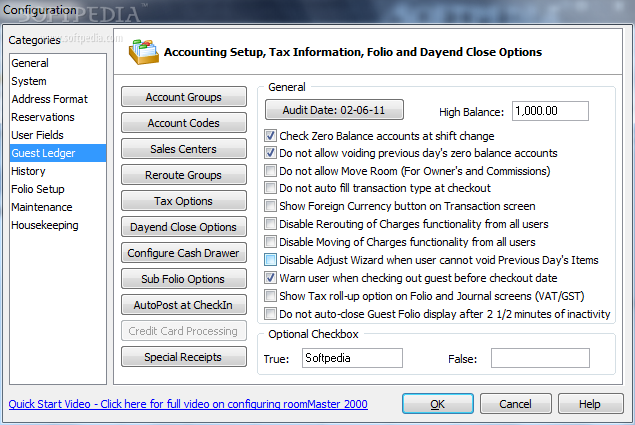Click the accounting folder header icon

point(144,52)
